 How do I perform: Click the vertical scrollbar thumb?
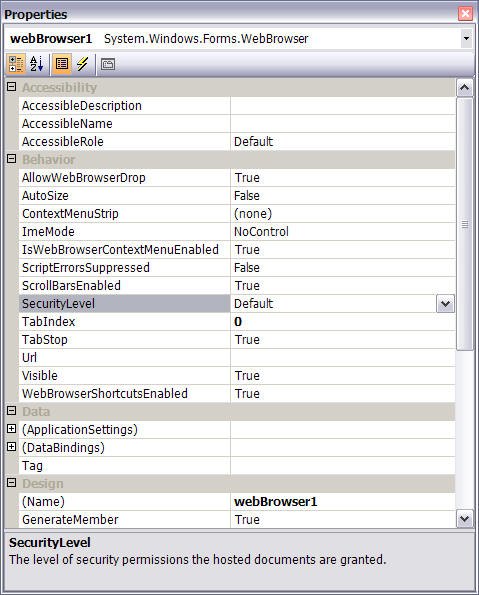465,224
